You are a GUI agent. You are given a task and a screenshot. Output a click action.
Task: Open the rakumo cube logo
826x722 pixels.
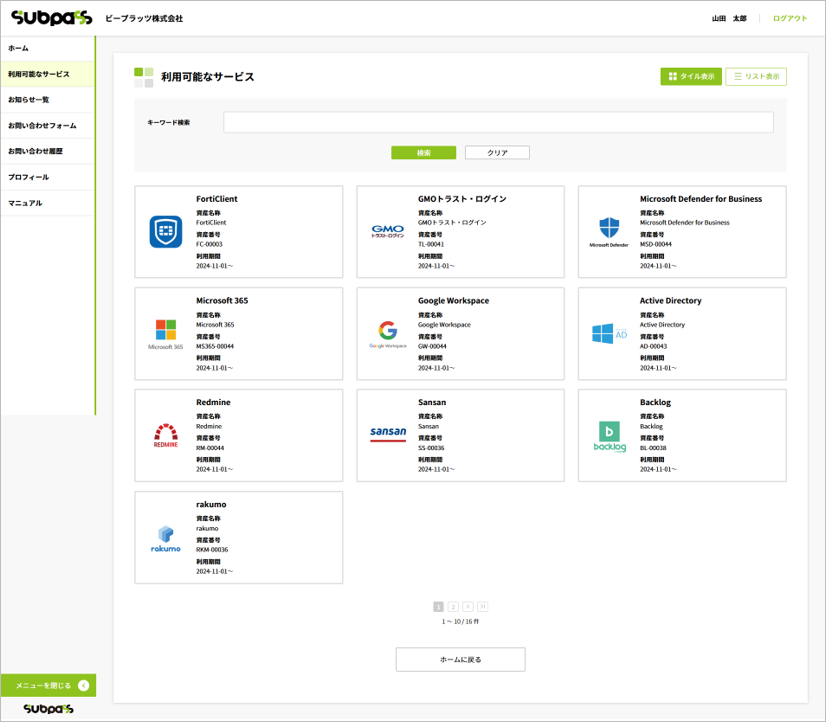pyautogui.click(x=166, y=538)
